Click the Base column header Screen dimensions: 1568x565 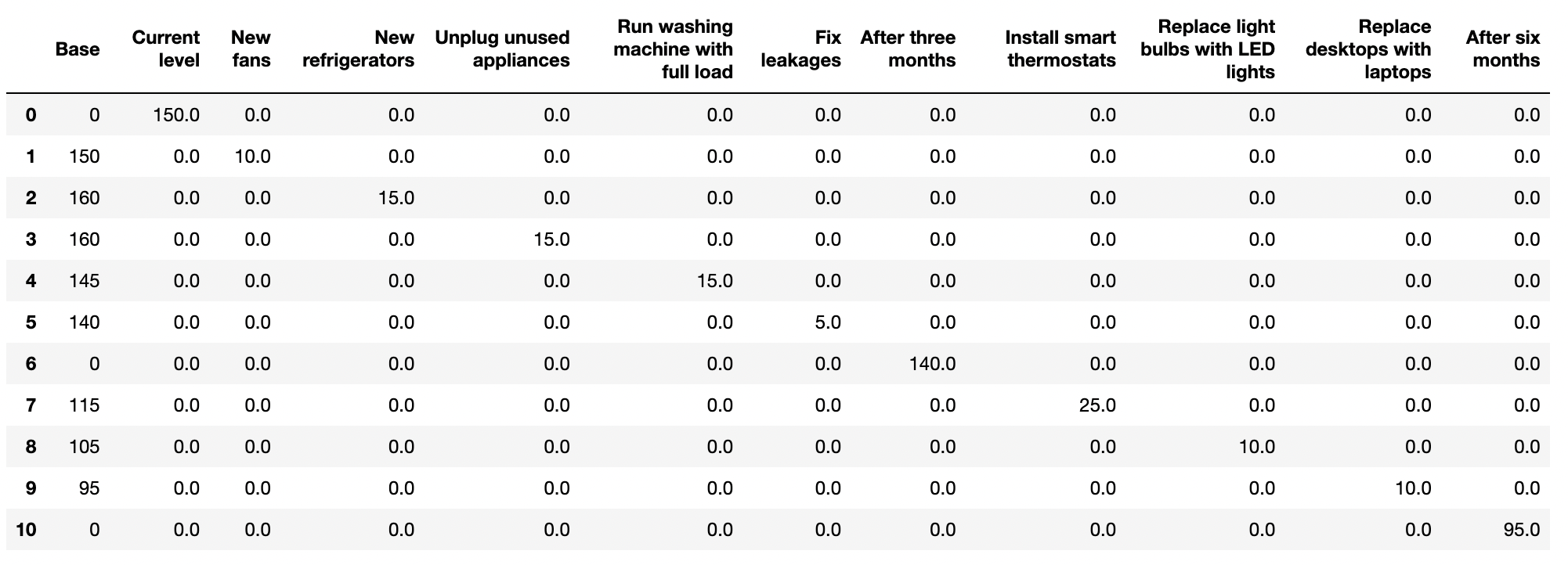pos(78,49)
